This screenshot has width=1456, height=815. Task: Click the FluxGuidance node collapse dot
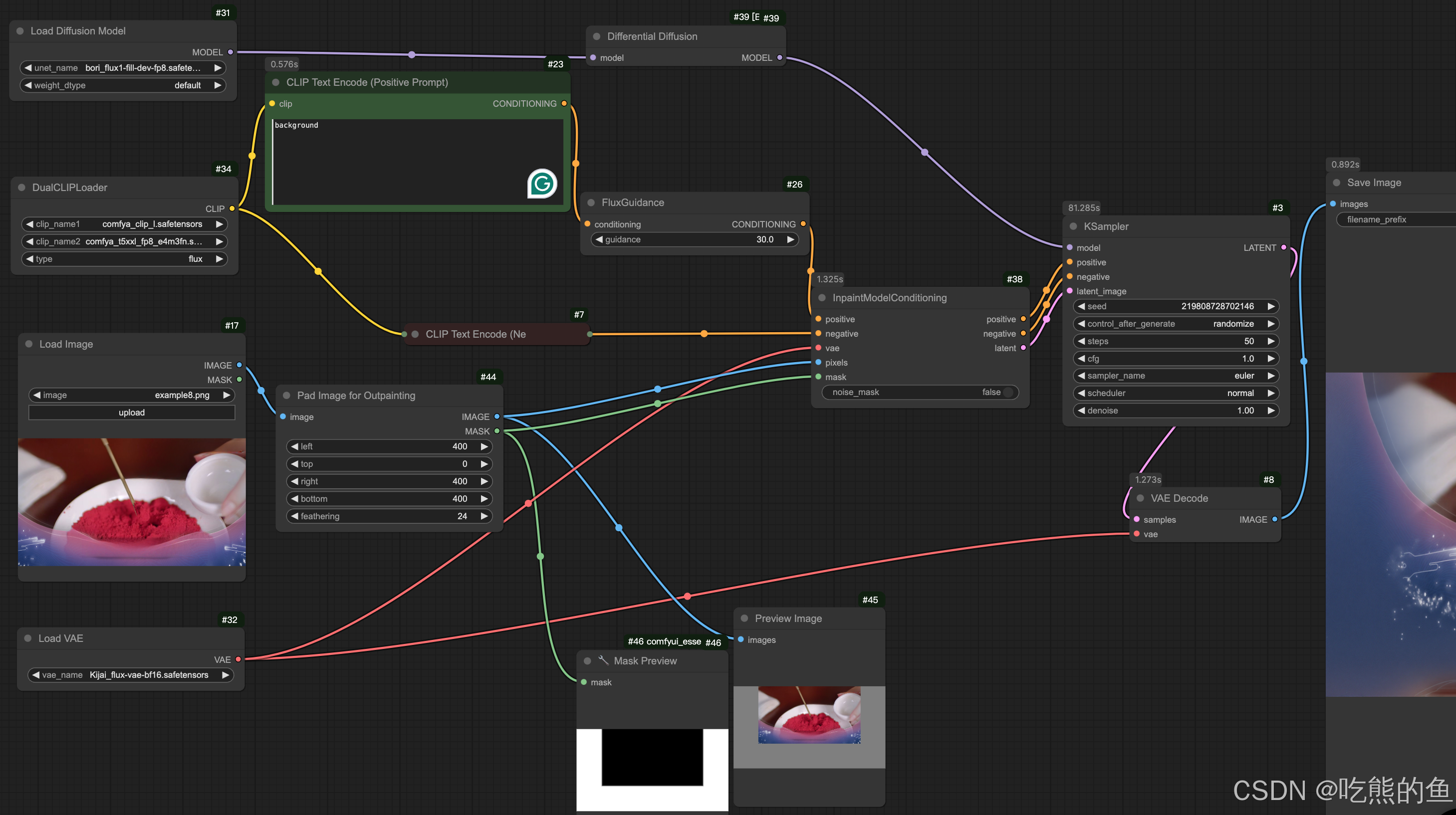591,203
